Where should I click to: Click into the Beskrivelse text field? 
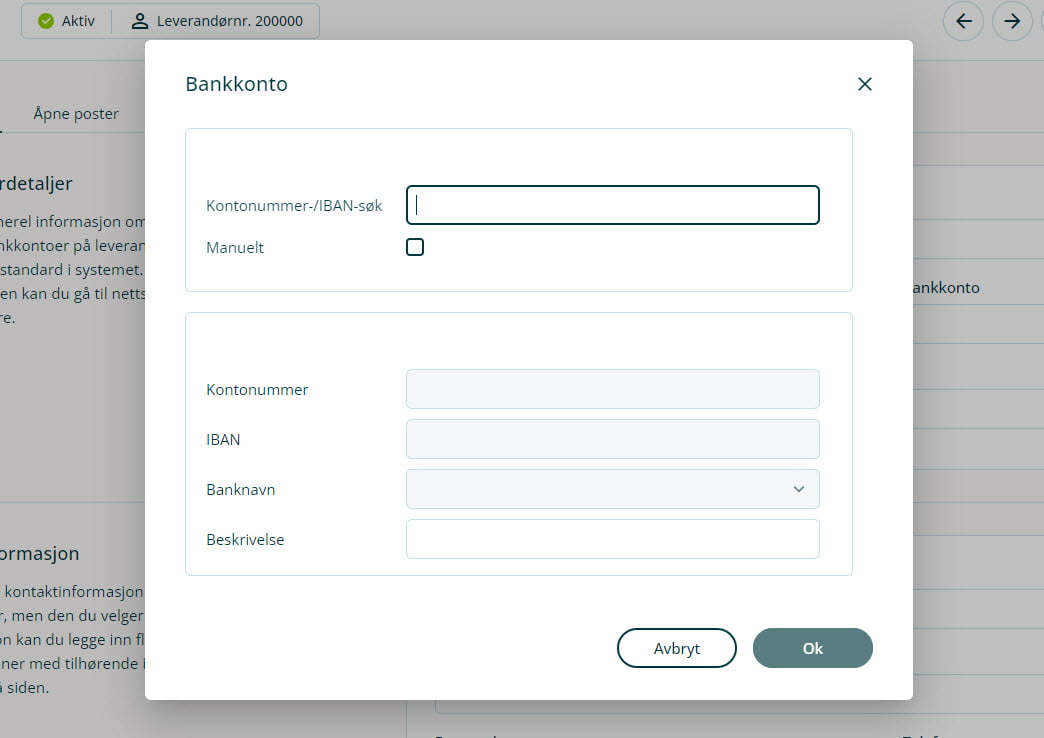click(x=612, y=539)
